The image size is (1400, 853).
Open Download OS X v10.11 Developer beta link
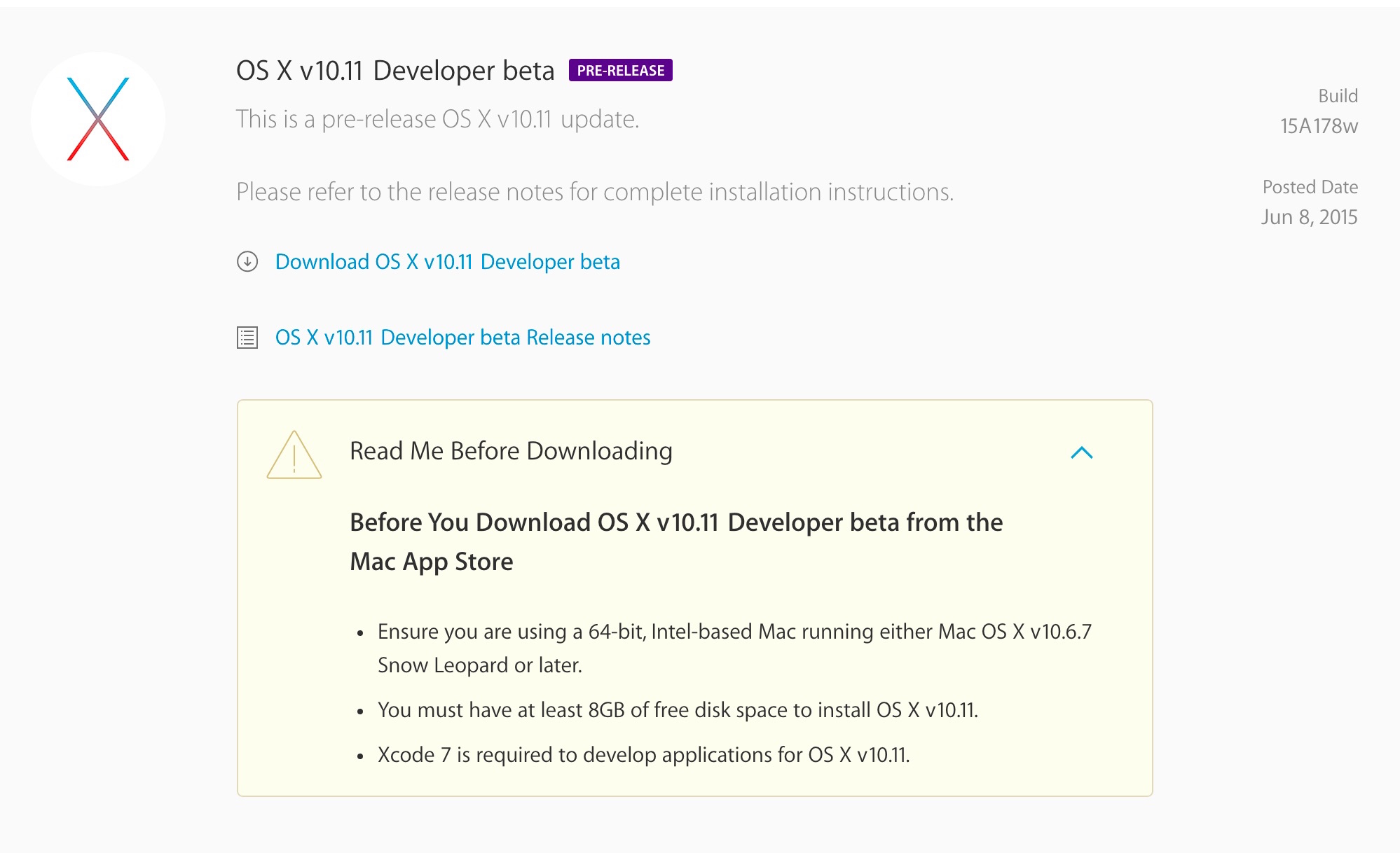pyautogui.click(x=447, y=262)
